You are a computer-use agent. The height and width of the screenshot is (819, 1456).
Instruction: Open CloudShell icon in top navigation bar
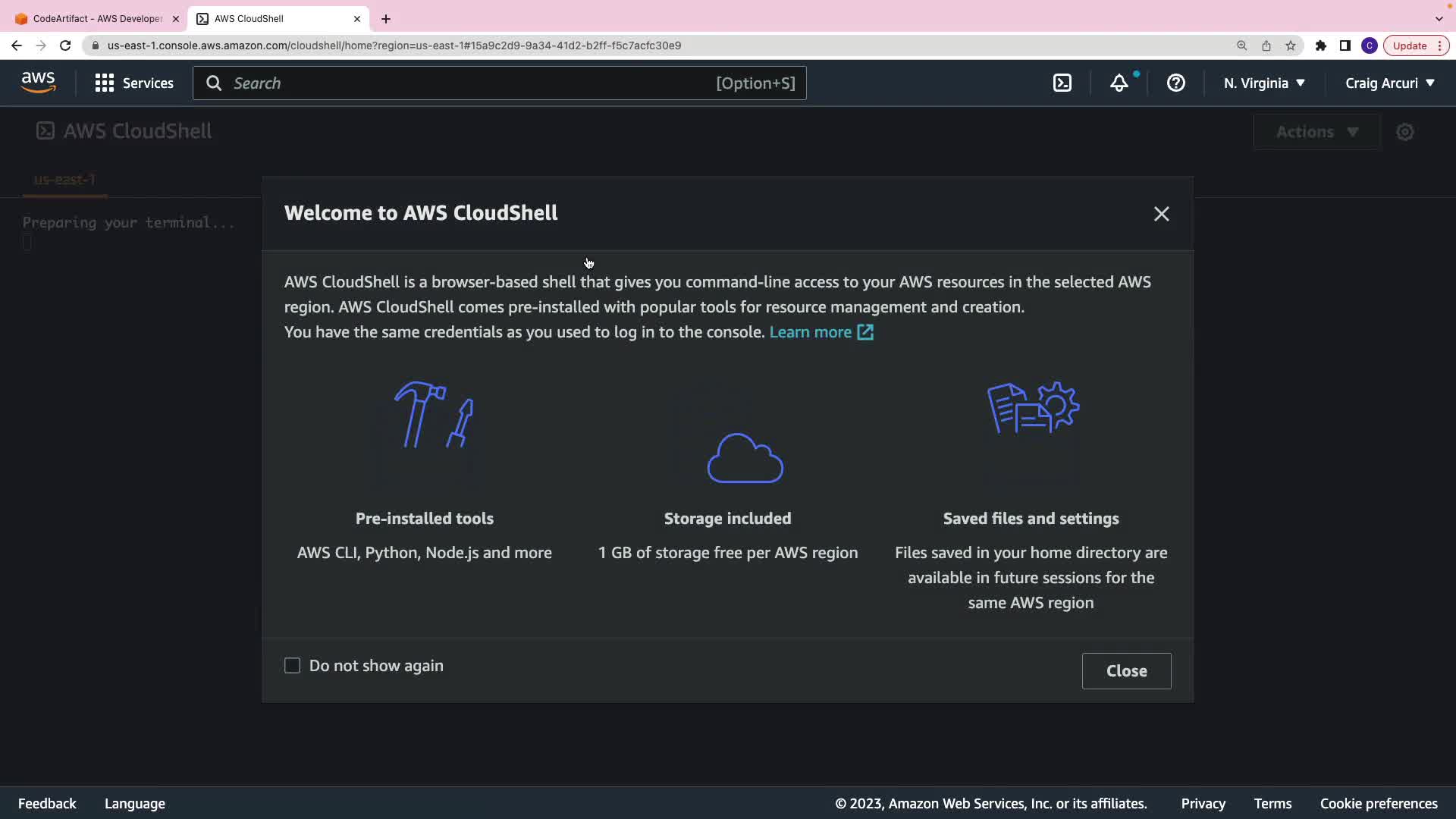(1062, 83)
